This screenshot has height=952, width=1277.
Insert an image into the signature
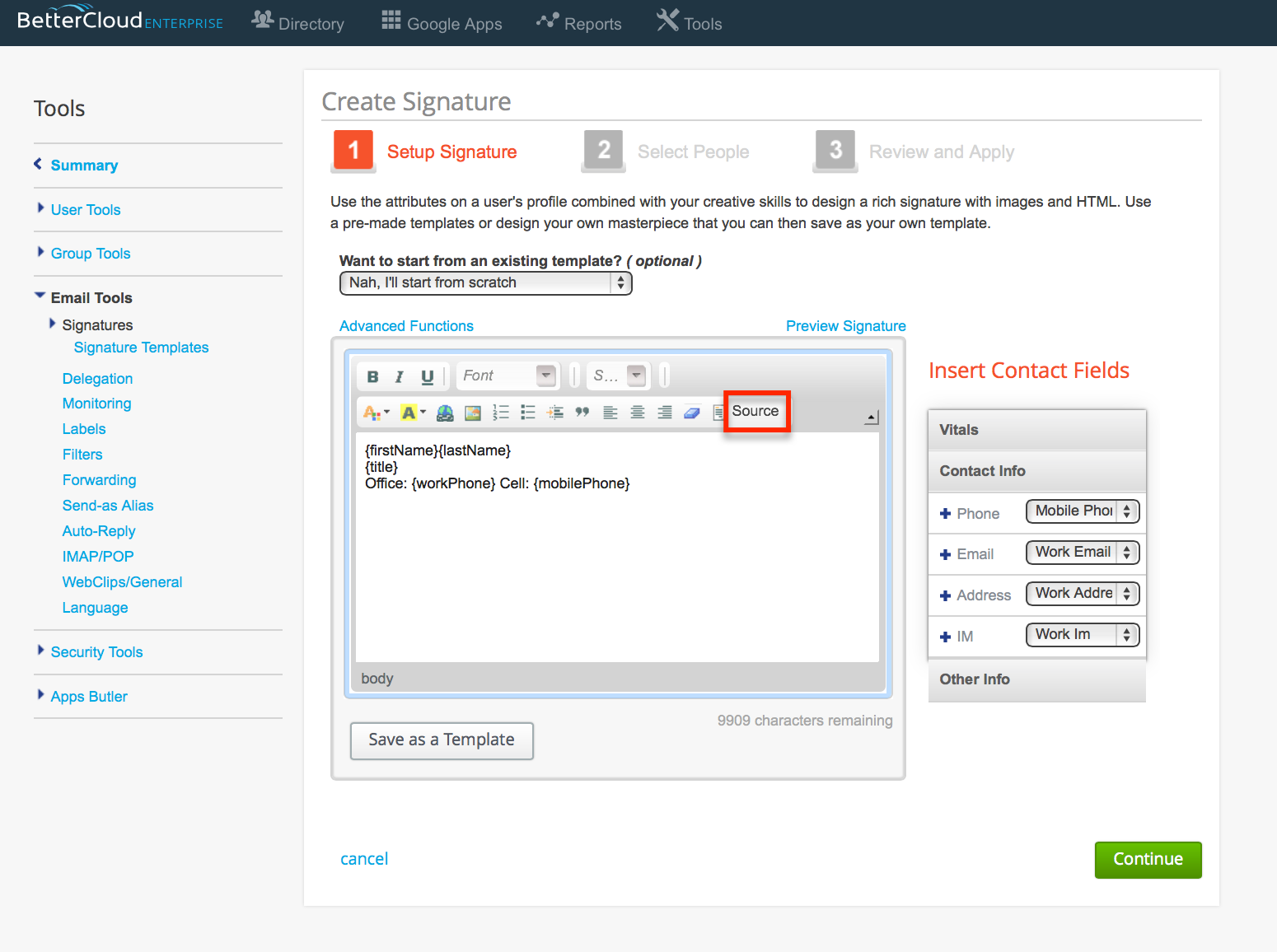pyautogui.click(x=472, y=412)
